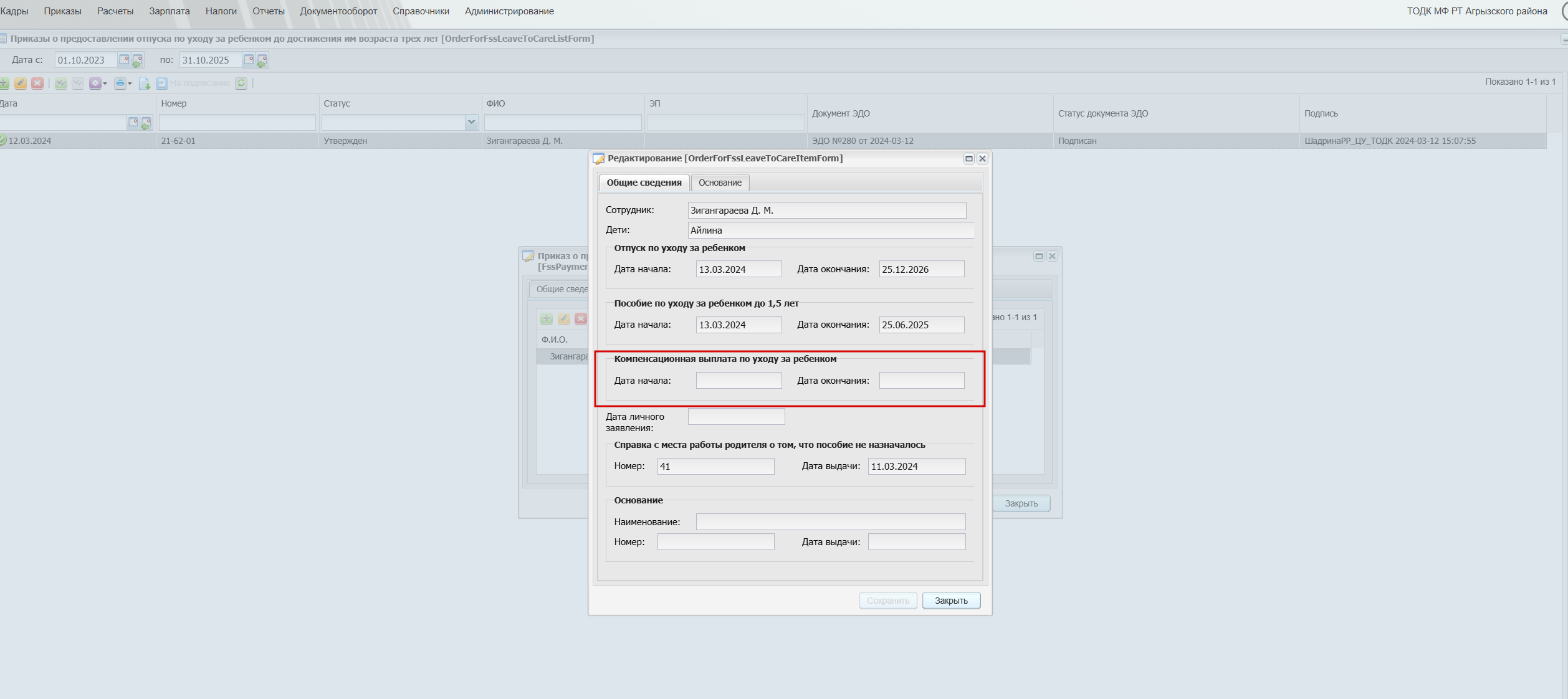Screen dimensions: 1568x699
Task: Open calendar picker for 'по' date field
Action: pos(249,60)
